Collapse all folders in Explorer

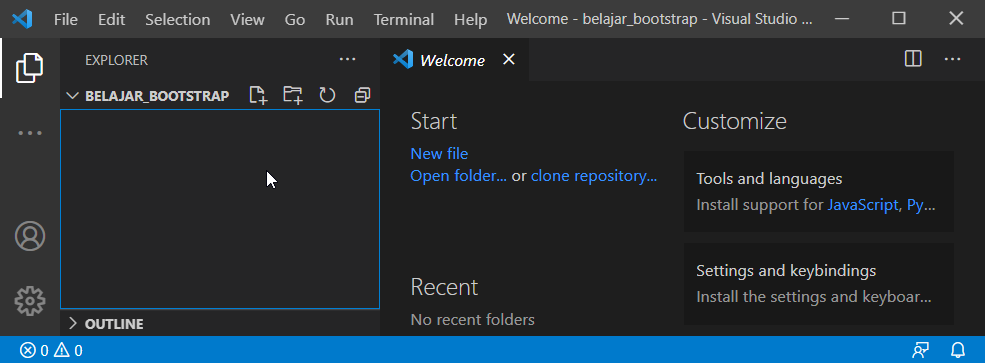pos(362,95)
